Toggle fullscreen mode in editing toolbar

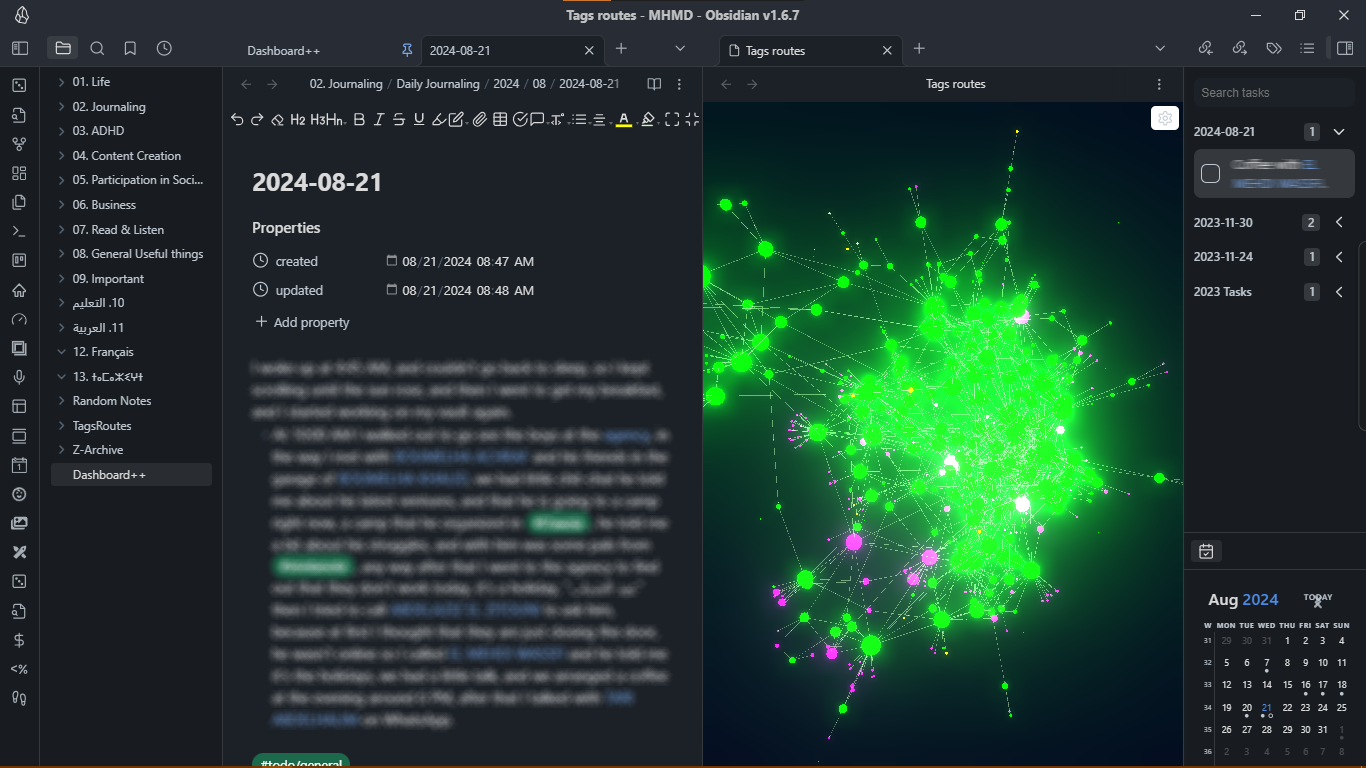pyautogui.click(x=672, y=120)
